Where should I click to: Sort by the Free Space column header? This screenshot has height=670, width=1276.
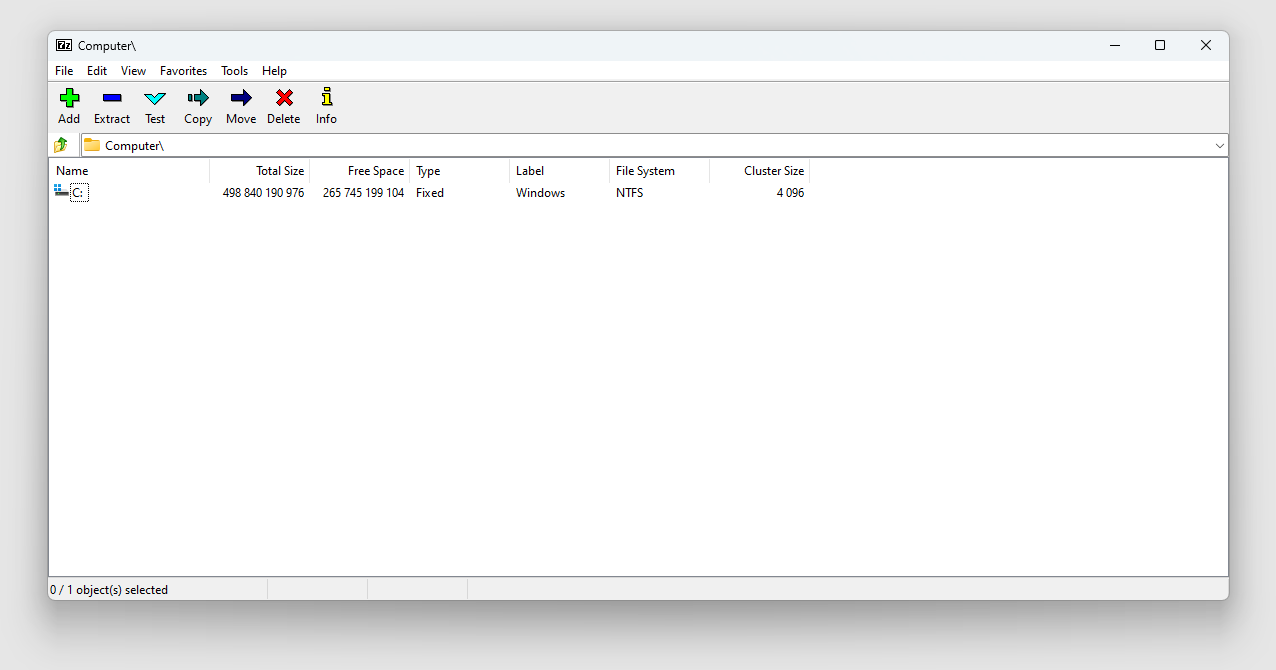[360, 171]
